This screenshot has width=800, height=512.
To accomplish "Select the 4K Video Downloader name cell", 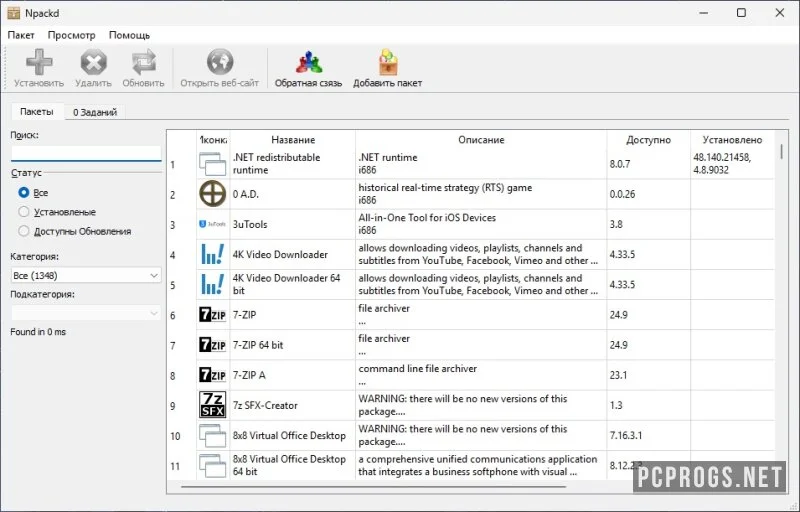I will pyautogui.click(x=293, y=254).
